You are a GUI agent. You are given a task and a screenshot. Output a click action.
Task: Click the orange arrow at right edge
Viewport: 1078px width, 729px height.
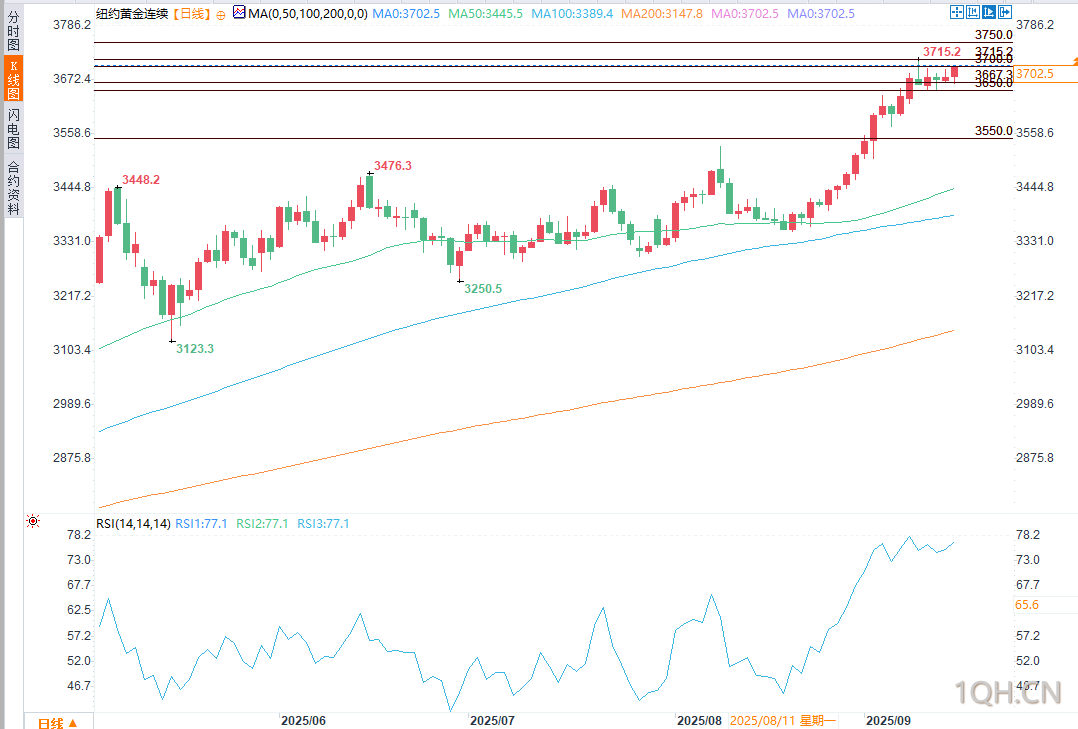[x=1075, y=62]
